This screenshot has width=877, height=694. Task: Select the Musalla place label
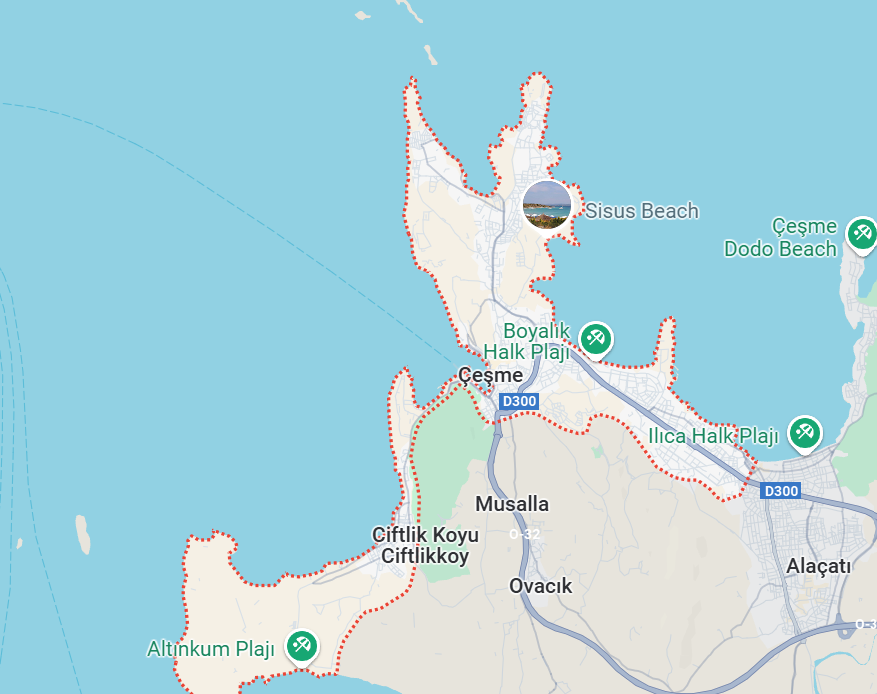512,504
